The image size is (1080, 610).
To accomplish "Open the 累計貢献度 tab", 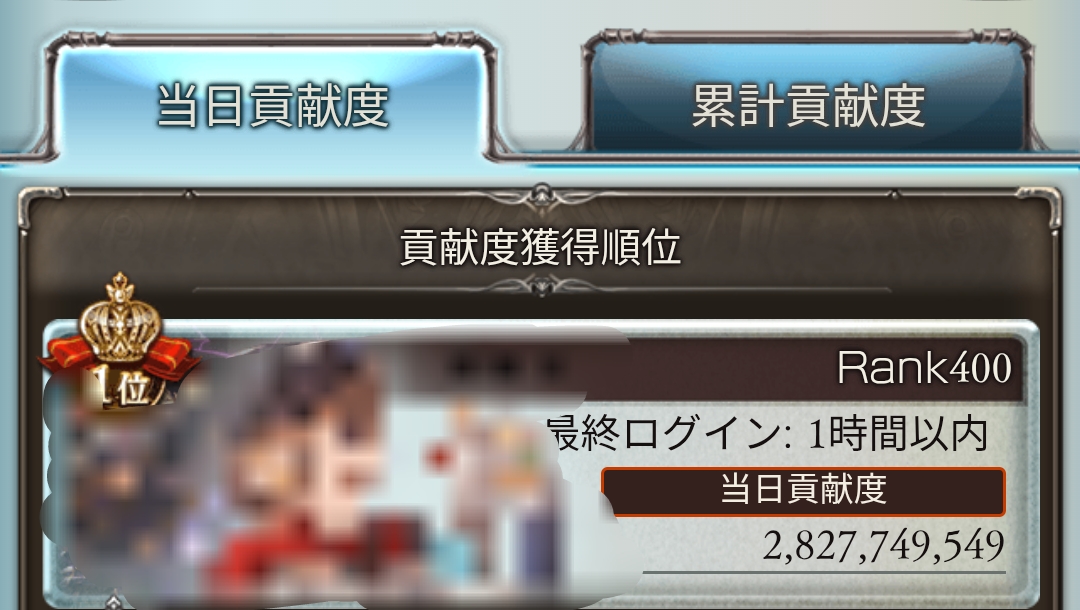I will 808,103.
